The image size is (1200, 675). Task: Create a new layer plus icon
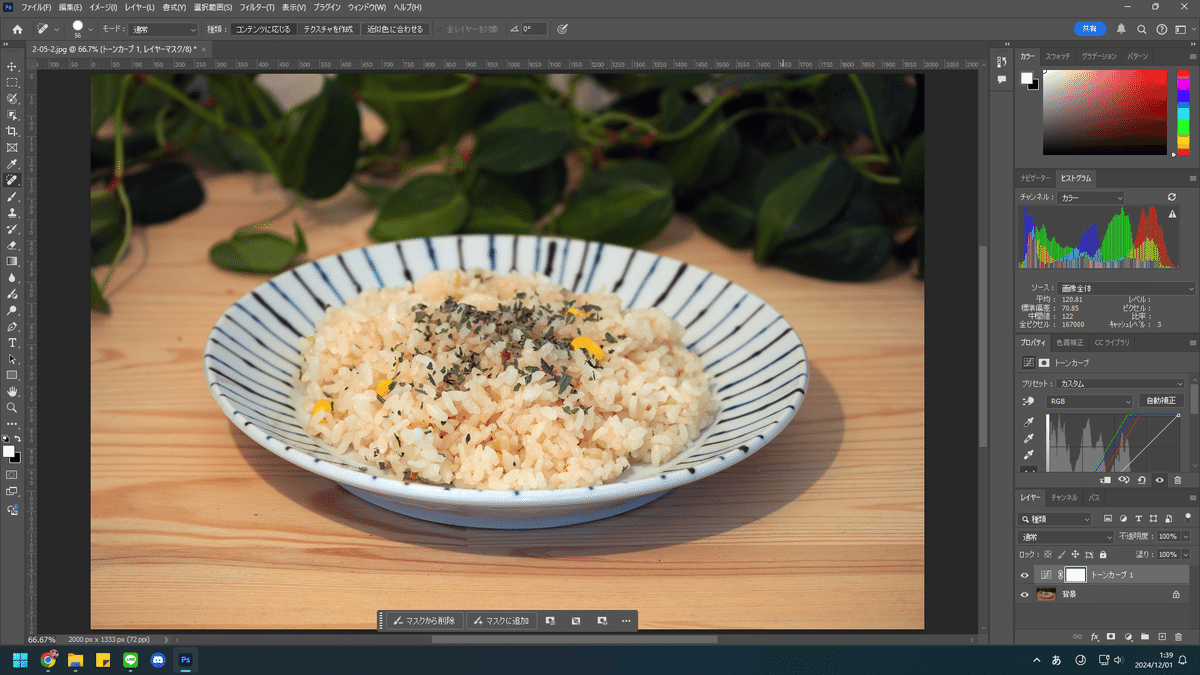(x=1161, y=636)
